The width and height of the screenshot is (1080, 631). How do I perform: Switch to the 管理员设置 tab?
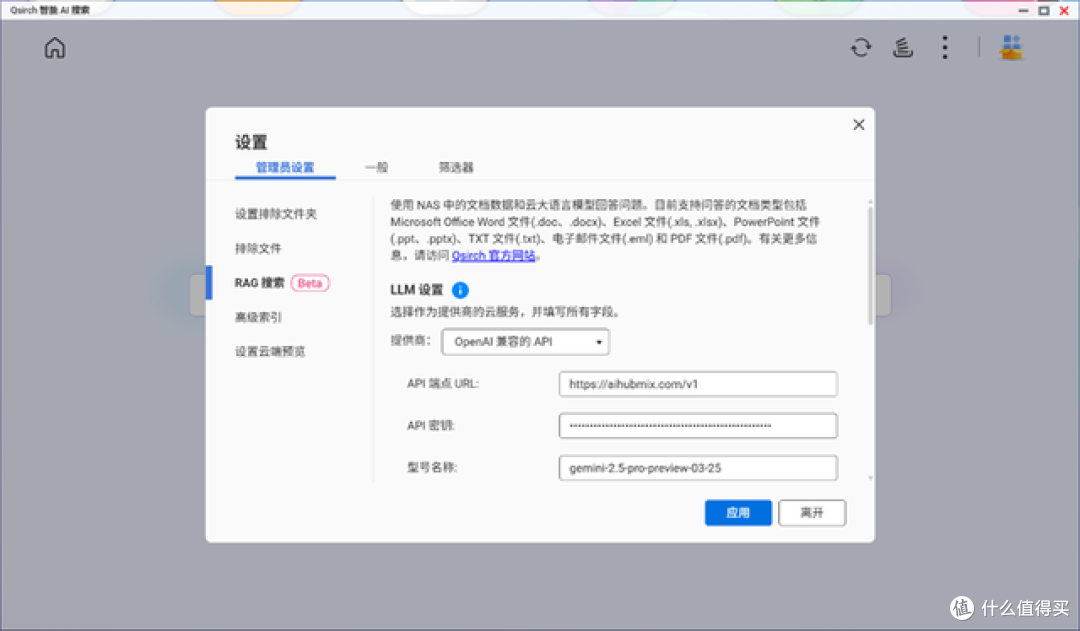pos(285,167)
